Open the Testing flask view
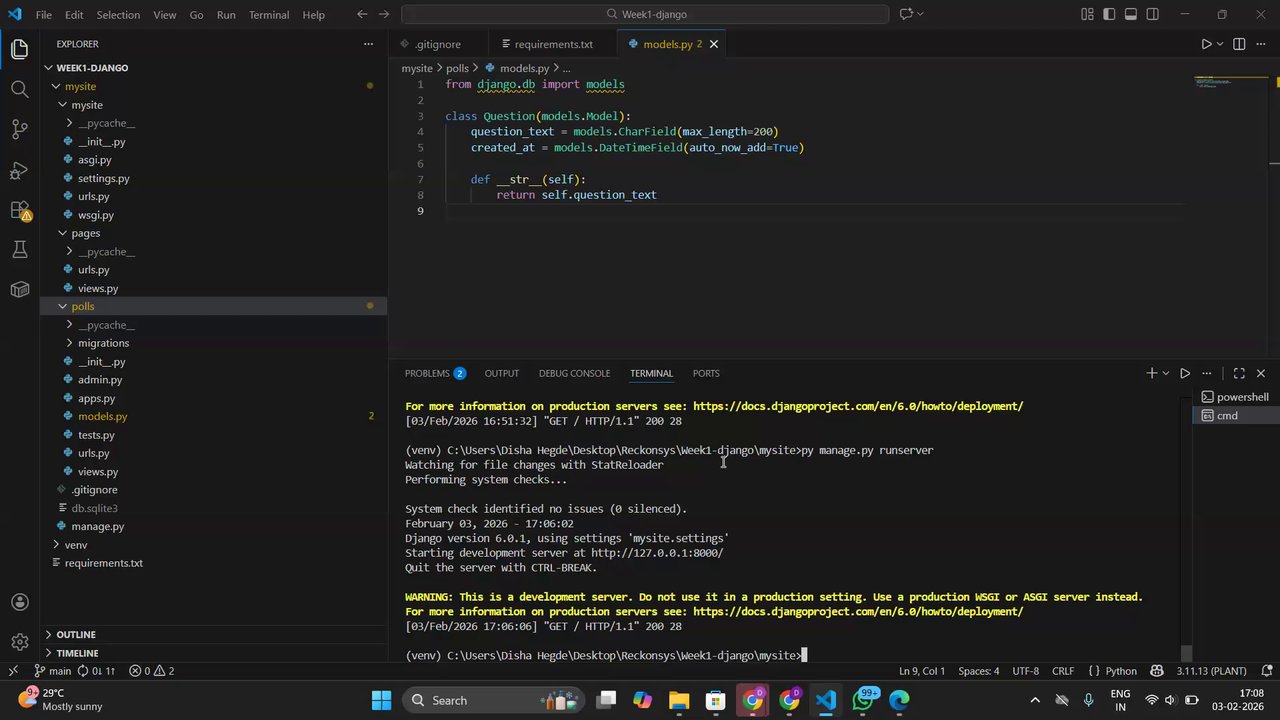The width and height of the screenshot is (1280, 720). coord(19,250)
